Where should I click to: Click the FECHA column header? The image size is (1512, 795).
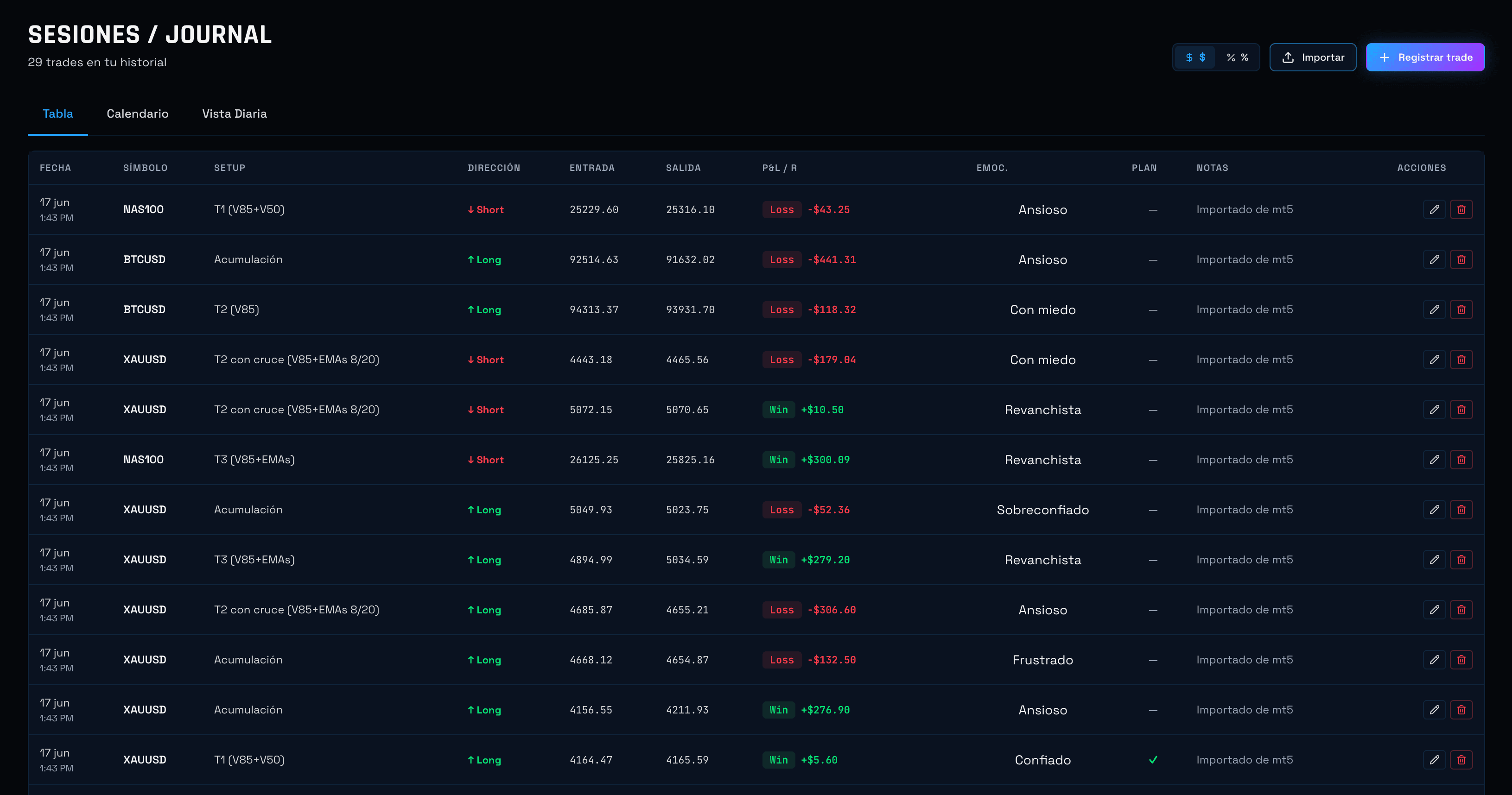(x=55, y=168)
